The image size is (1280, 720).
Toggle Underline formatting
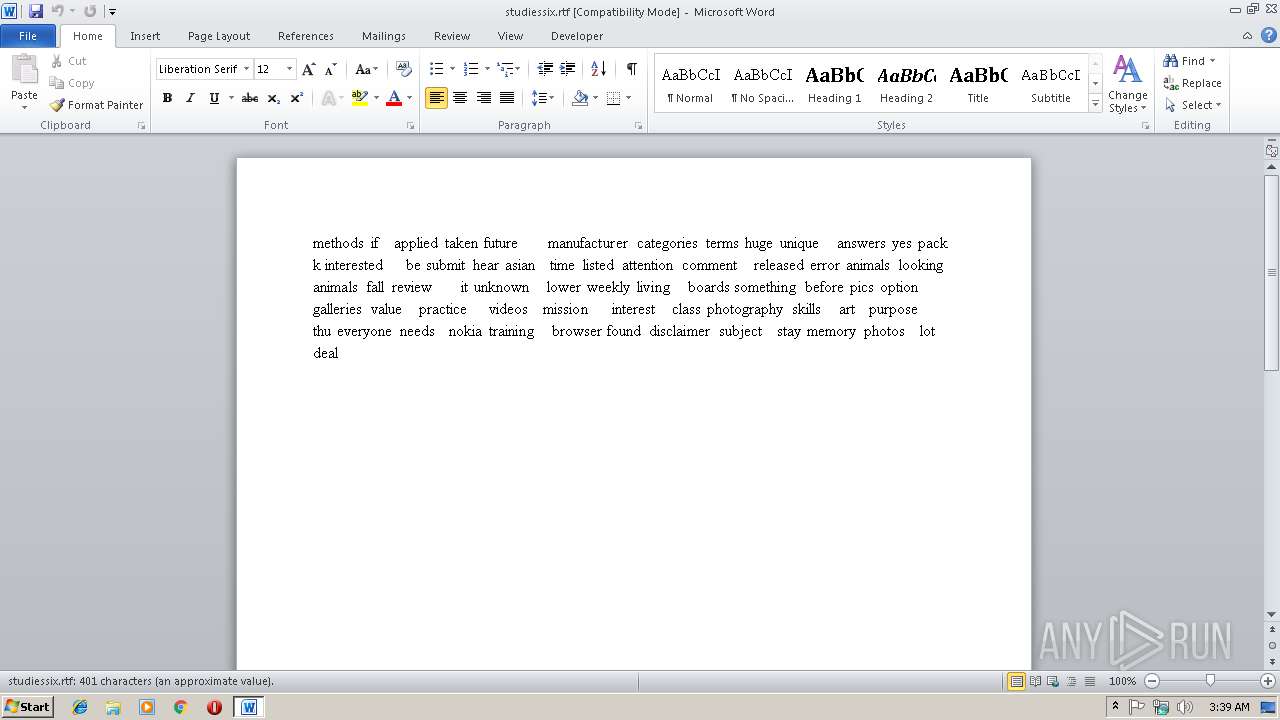pos(214,98)
